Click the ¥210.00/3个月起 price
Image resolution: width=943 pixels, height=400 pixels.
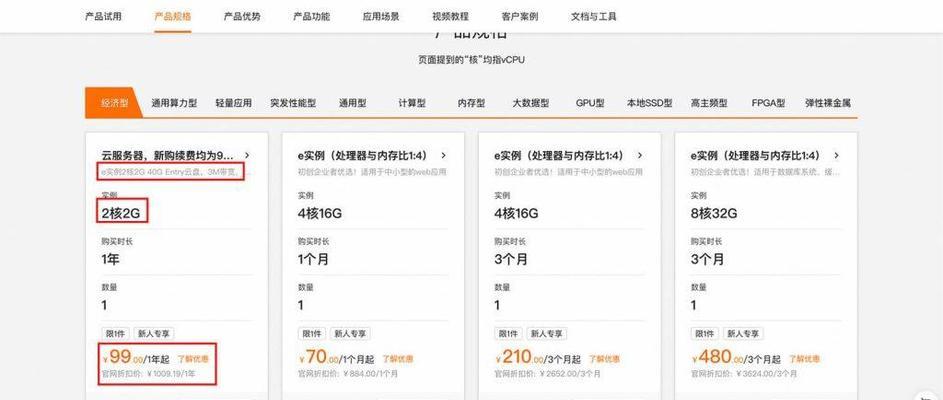pyautogui.click(x=538, y=358)
